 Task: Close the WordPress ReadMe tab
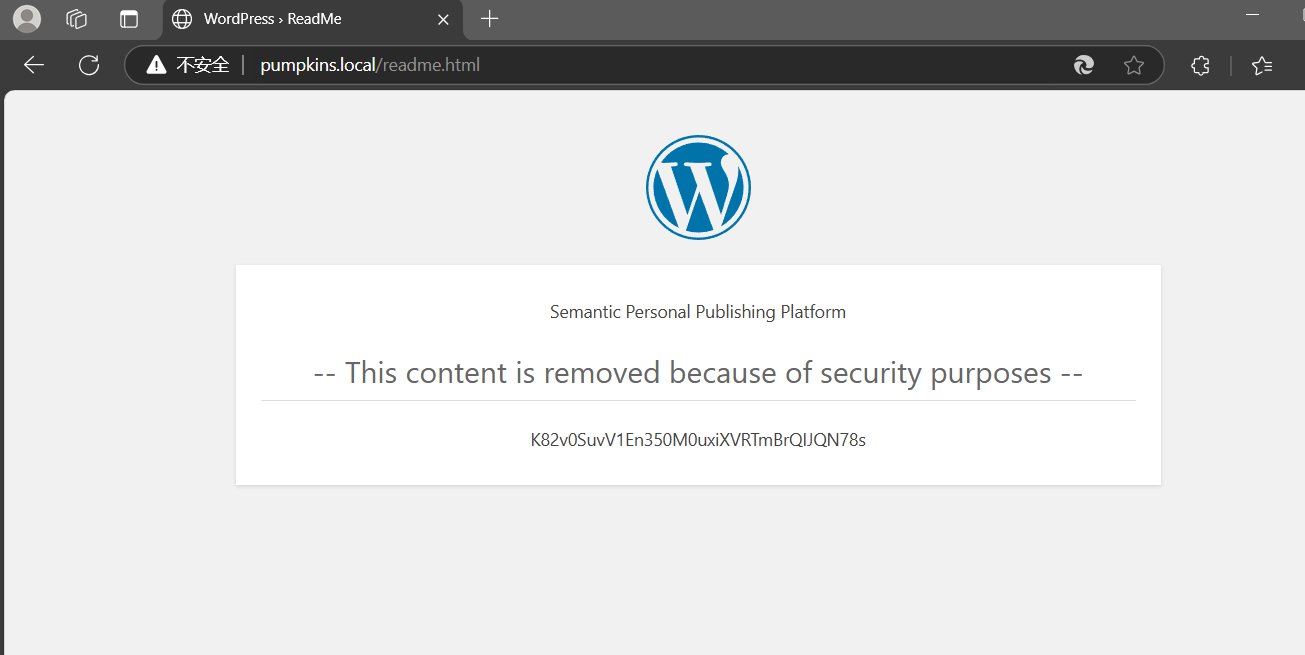pyautogui.click(x=444, y=19)
